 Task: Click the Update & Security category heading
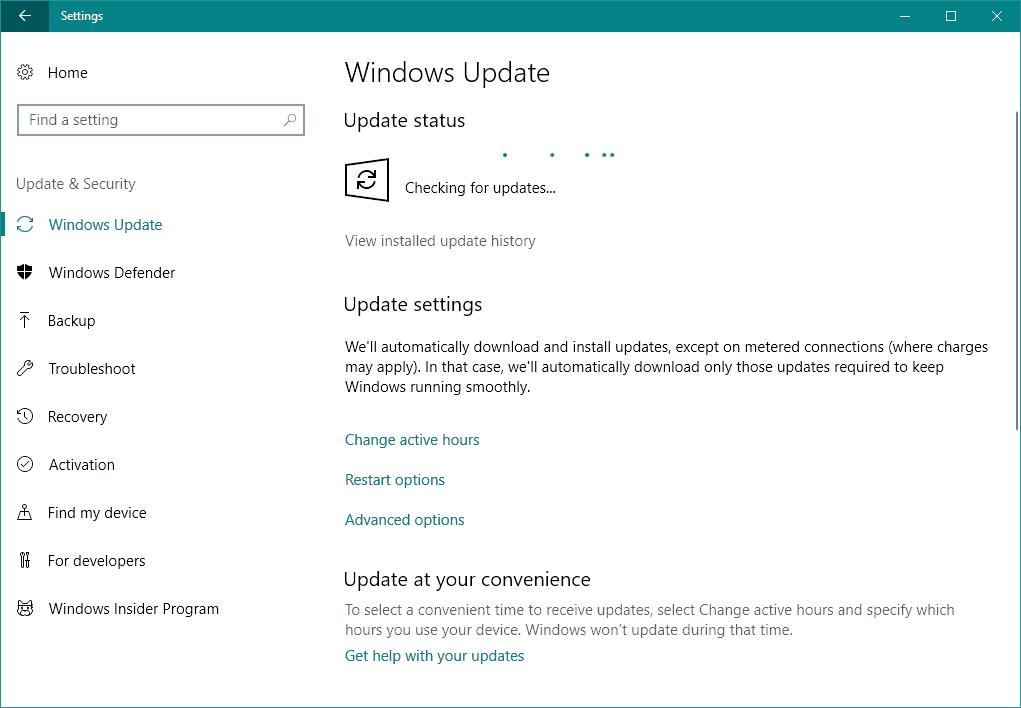[76, 184]
